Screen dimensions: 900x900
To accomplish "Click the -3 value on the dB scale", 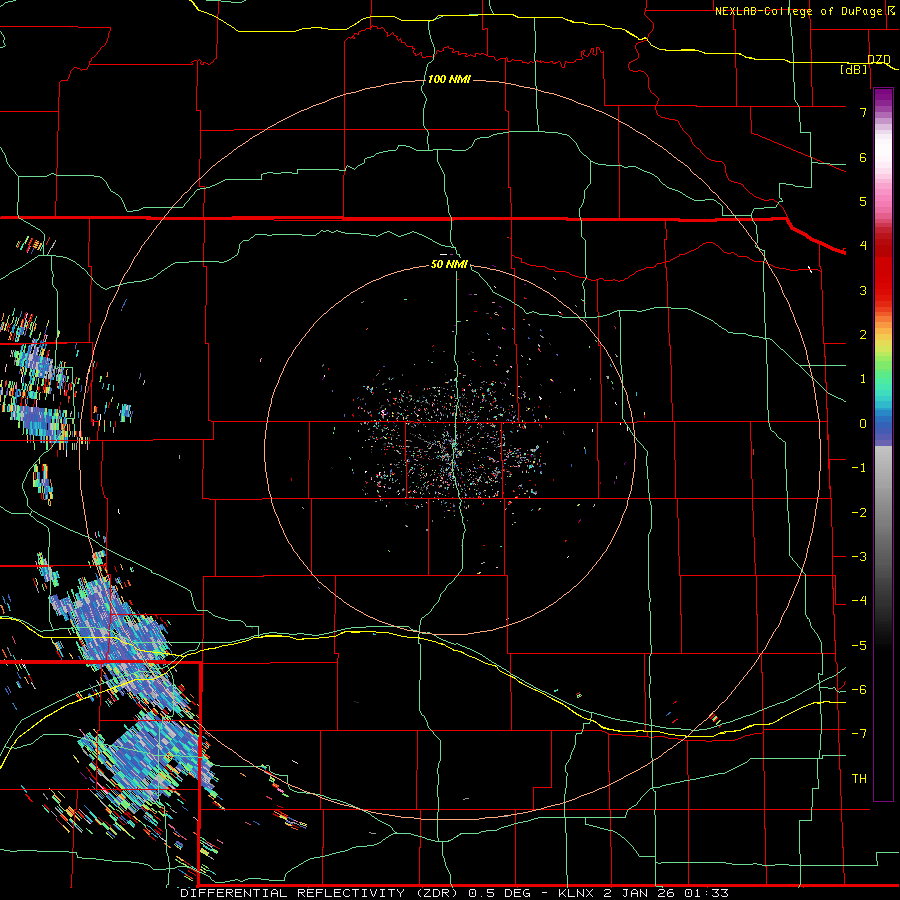I will pyautogui.click(x=859, y=557).
